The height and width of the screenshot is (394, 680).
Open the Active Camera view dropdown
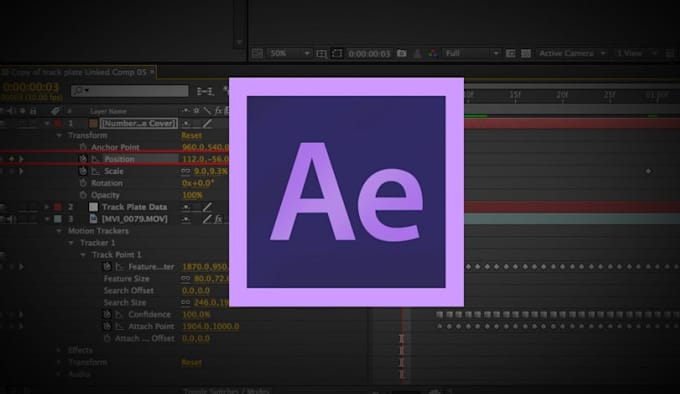(572, 53)
